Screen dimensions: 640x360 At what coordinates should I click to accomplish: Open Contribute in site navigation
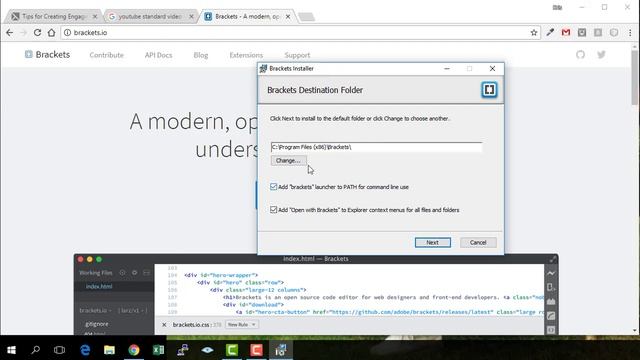(107, 55)
